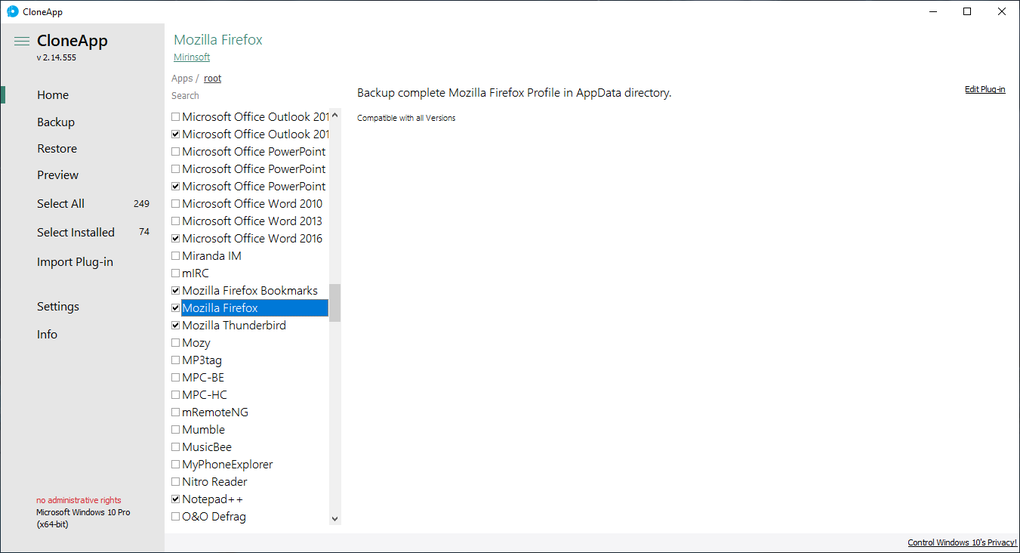Open Restore in the sidebar

click(x=57, y=149)
